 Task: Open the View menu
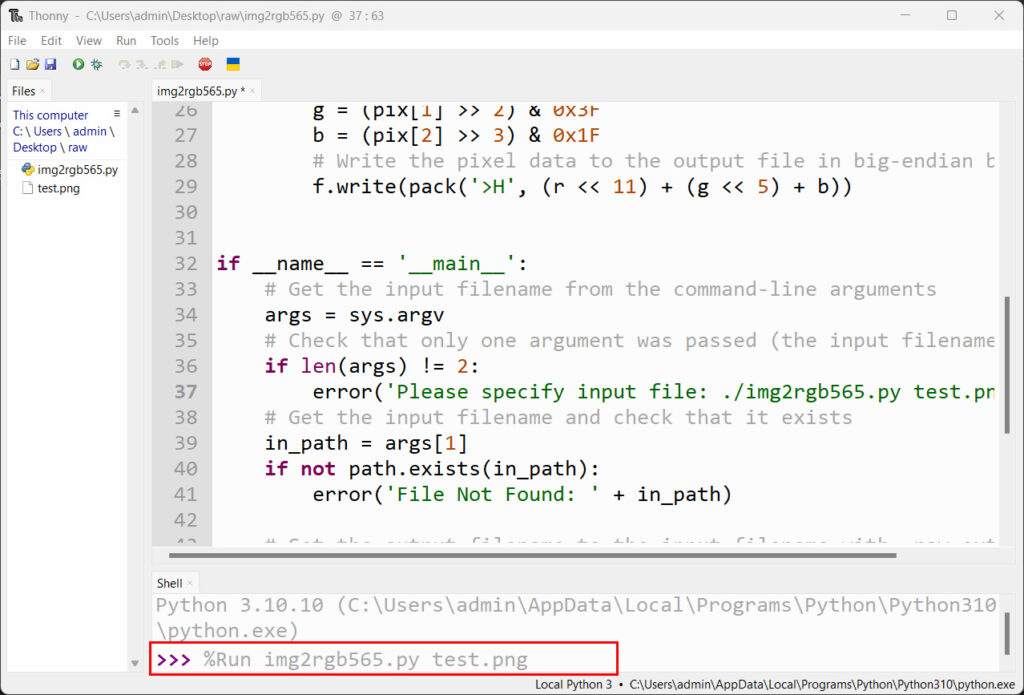pos(89,41)
